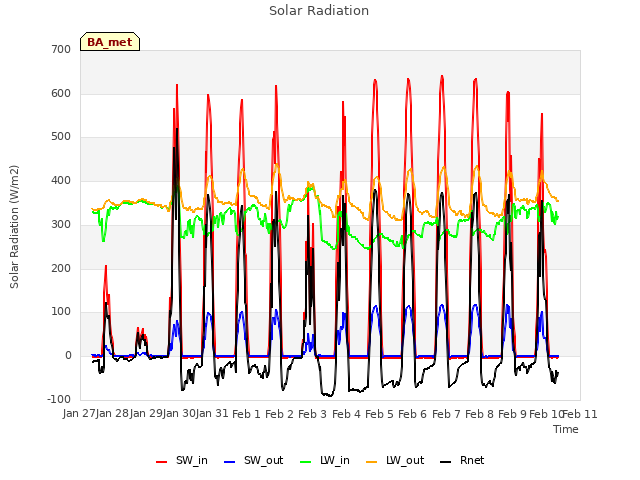The height and width of the screenshot is (480, 640).
Task: Click the Jan 31 x-axis tick label
Action: [x=213, y=414]
